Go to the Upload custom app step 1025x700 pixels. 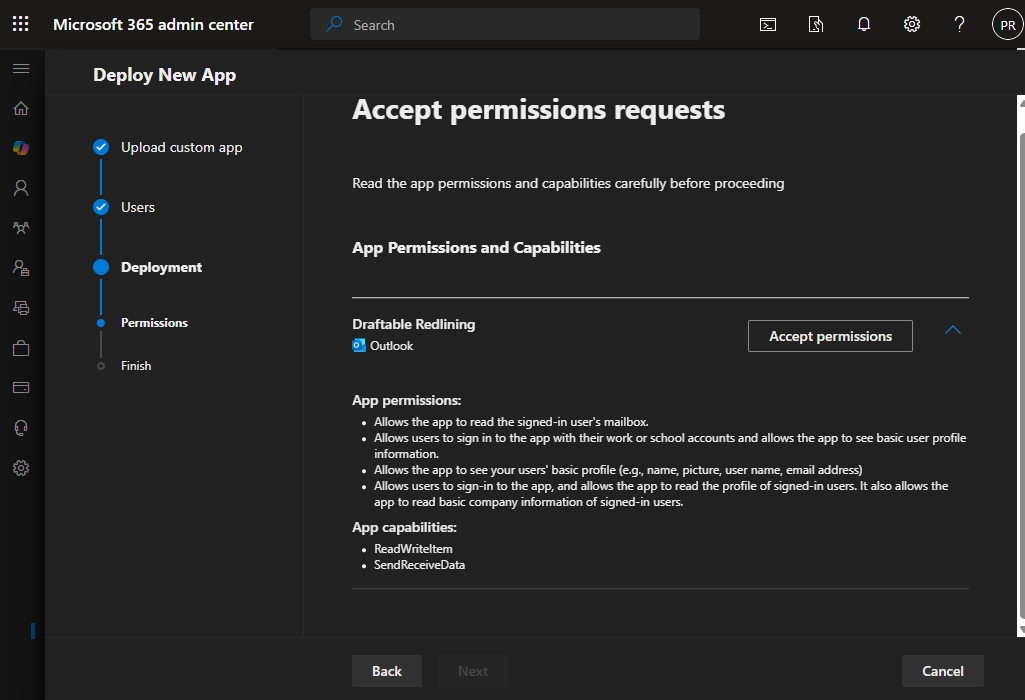(x=181, y=147)
